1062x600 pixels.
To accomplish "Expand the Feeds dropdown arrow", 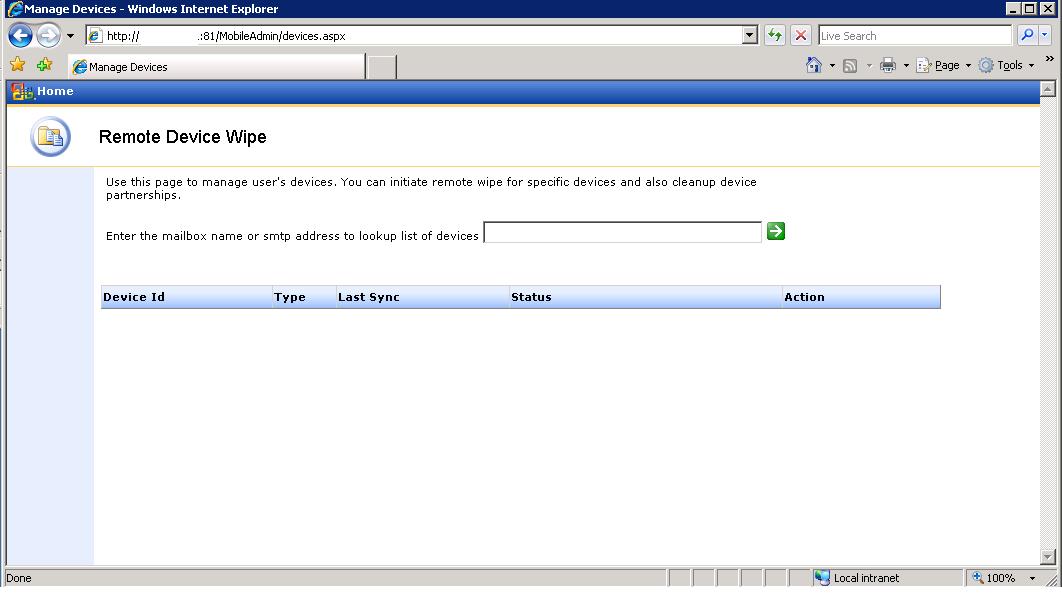I will pos(869,66).
